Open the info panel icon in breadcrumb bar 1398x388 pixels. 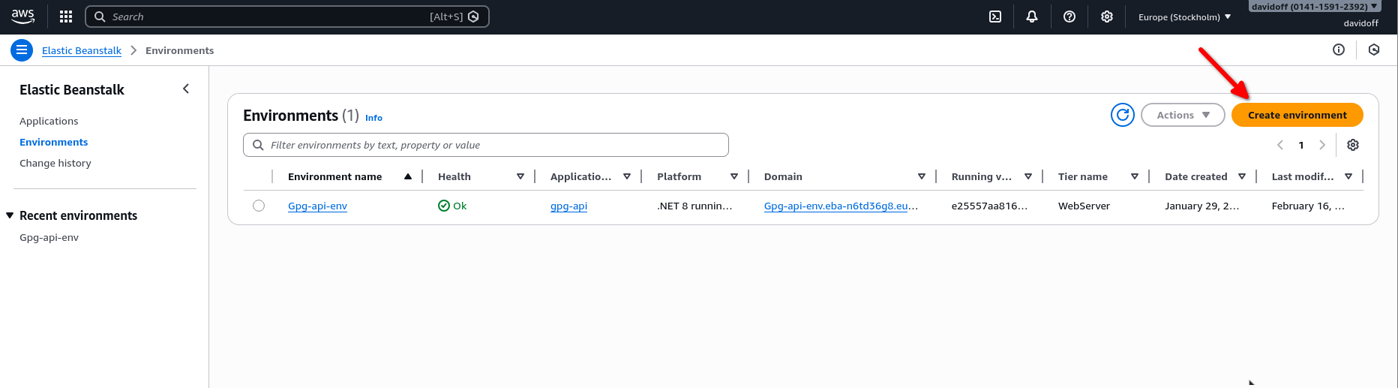(x=1338, y=50)
